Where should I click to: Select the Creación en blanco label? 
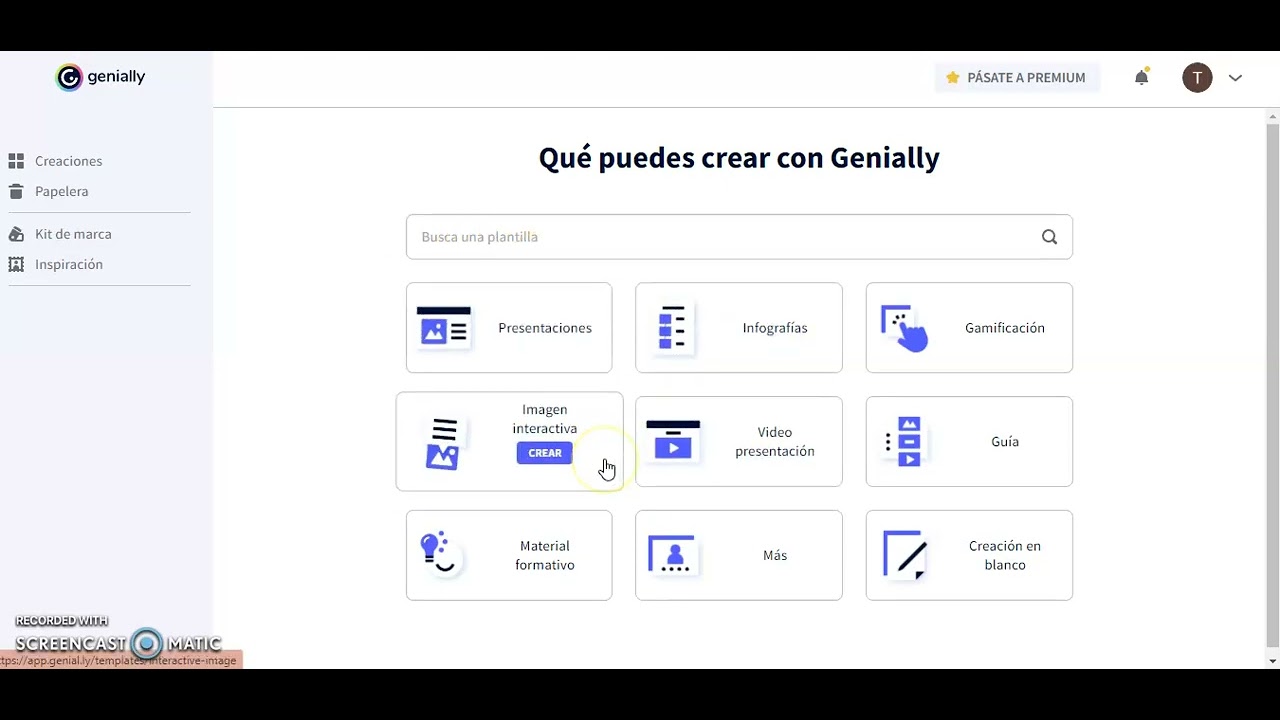pos(1005,555)
